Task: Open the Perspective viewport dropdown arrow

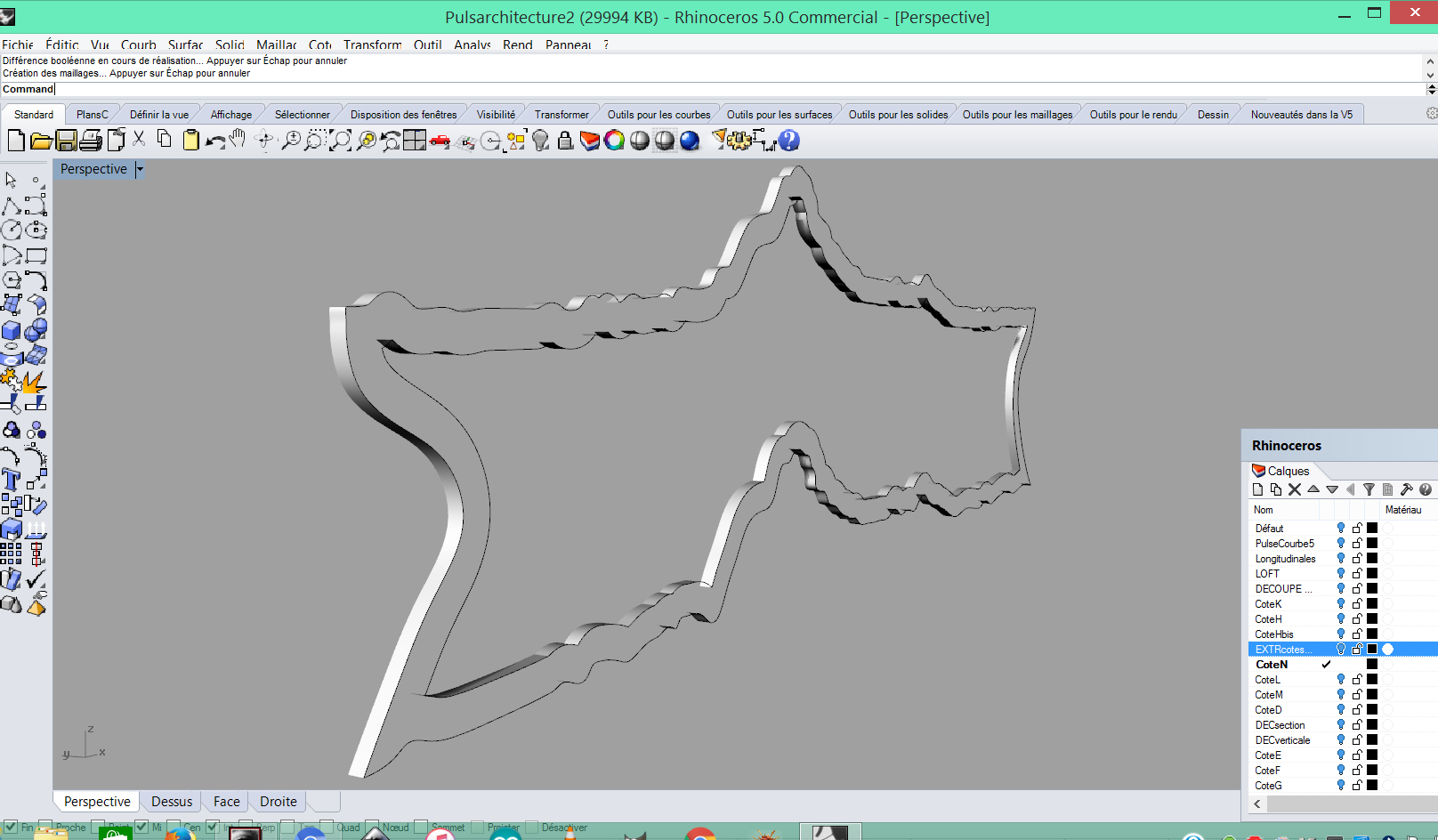Action: [x=140, y=169]
